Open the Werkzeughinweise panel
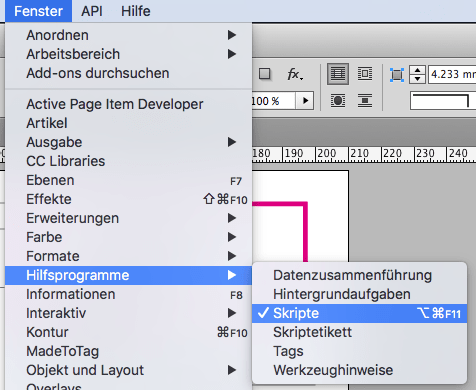 coord(359,370)
